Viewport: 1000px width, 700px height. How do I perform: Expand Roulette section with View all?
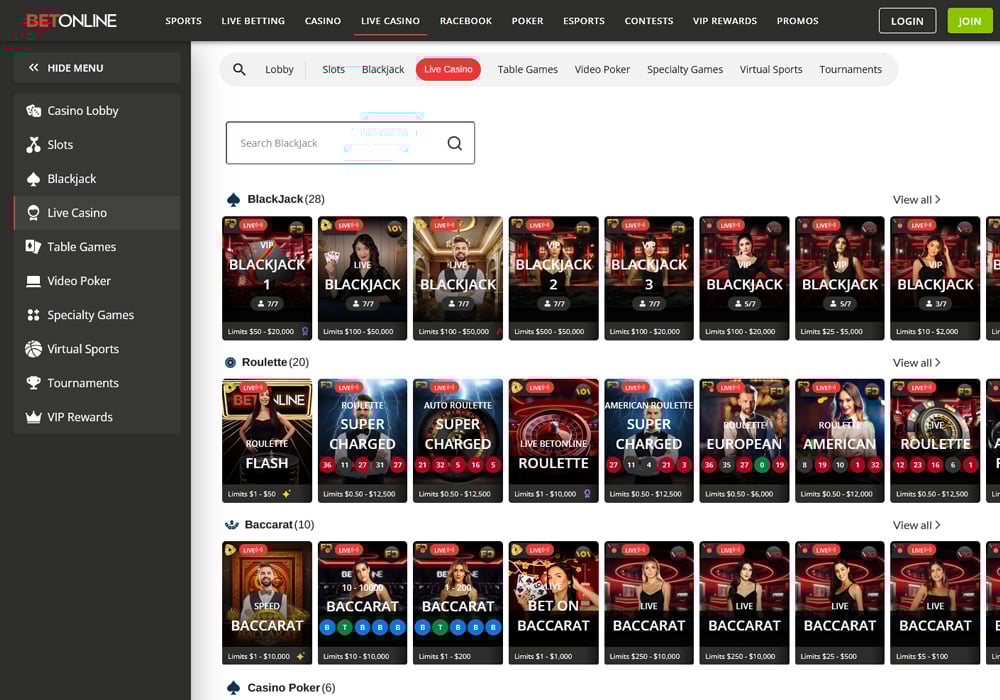pyautogui.click(x=916, y=363)
